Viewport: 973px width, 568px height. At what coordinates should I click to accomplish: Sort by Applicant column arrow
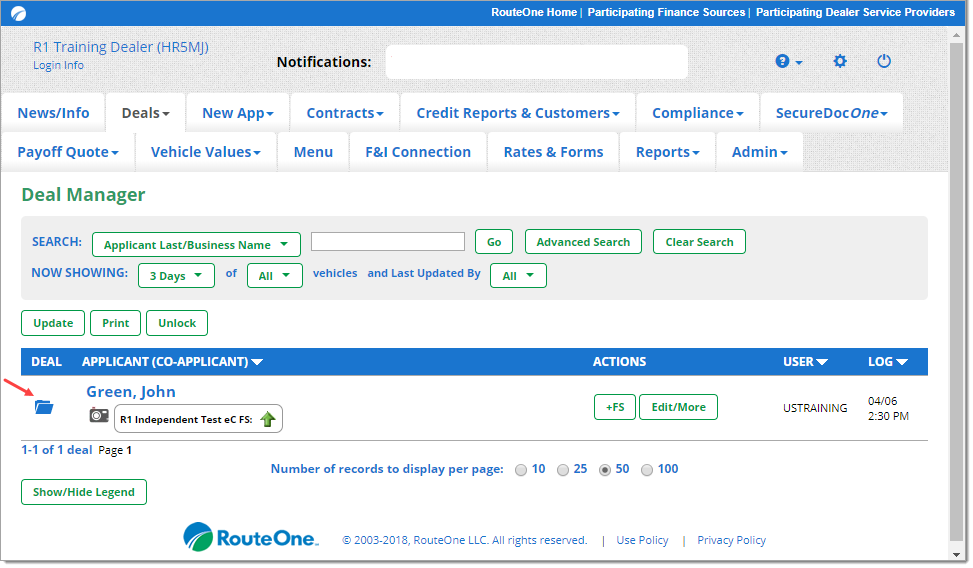[x=257, y=362]
